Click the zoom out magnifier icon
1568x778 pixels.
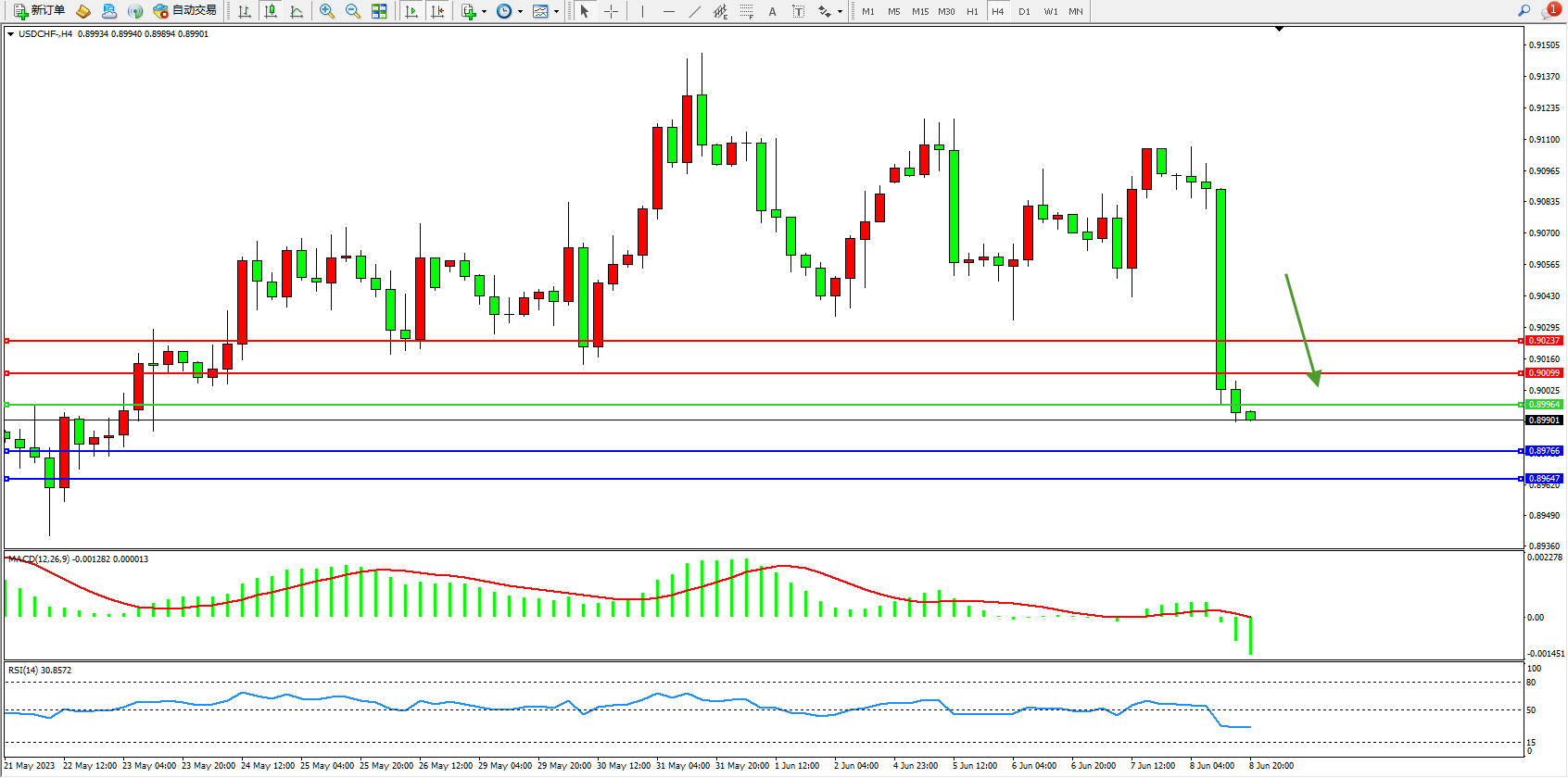coord(353,11)
